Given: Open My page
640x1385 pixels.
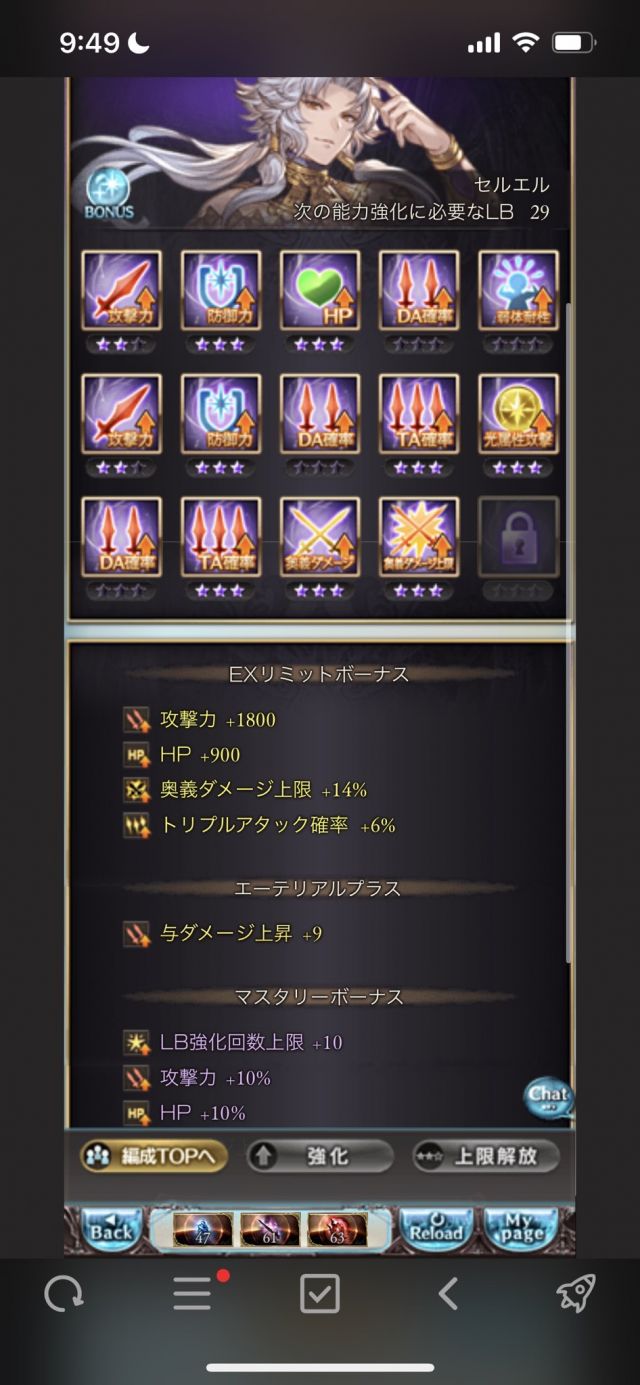Looking at the screenshot, I should pyautogui.click(x=521, y=1229).
